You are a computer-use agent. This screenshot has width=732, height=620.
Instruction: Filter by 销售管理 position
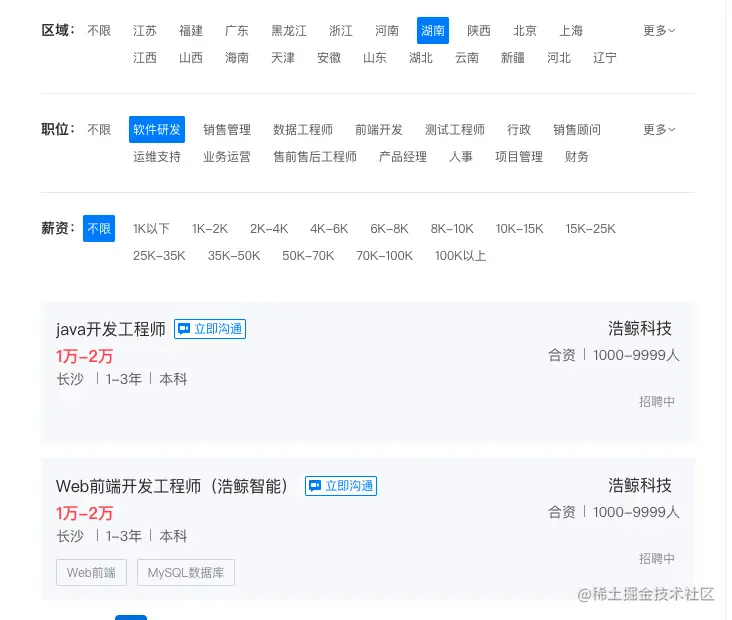click(227, 129)
